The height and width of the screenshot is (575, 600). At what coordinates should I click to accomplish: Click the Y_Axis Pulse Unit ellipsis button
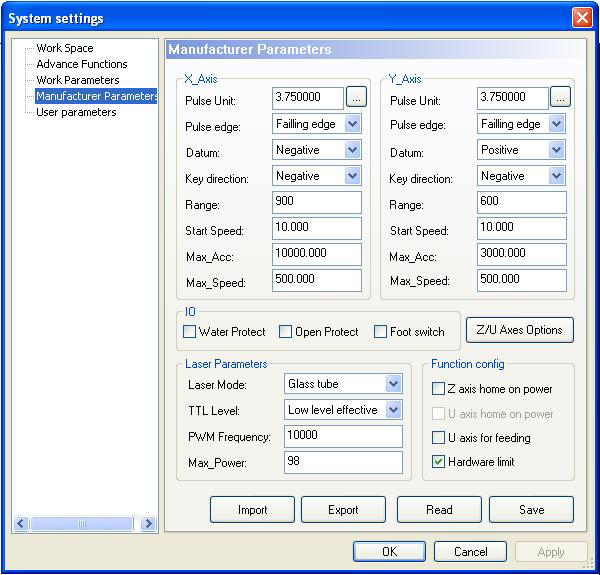pyautogui.click(x=560, y=98)
